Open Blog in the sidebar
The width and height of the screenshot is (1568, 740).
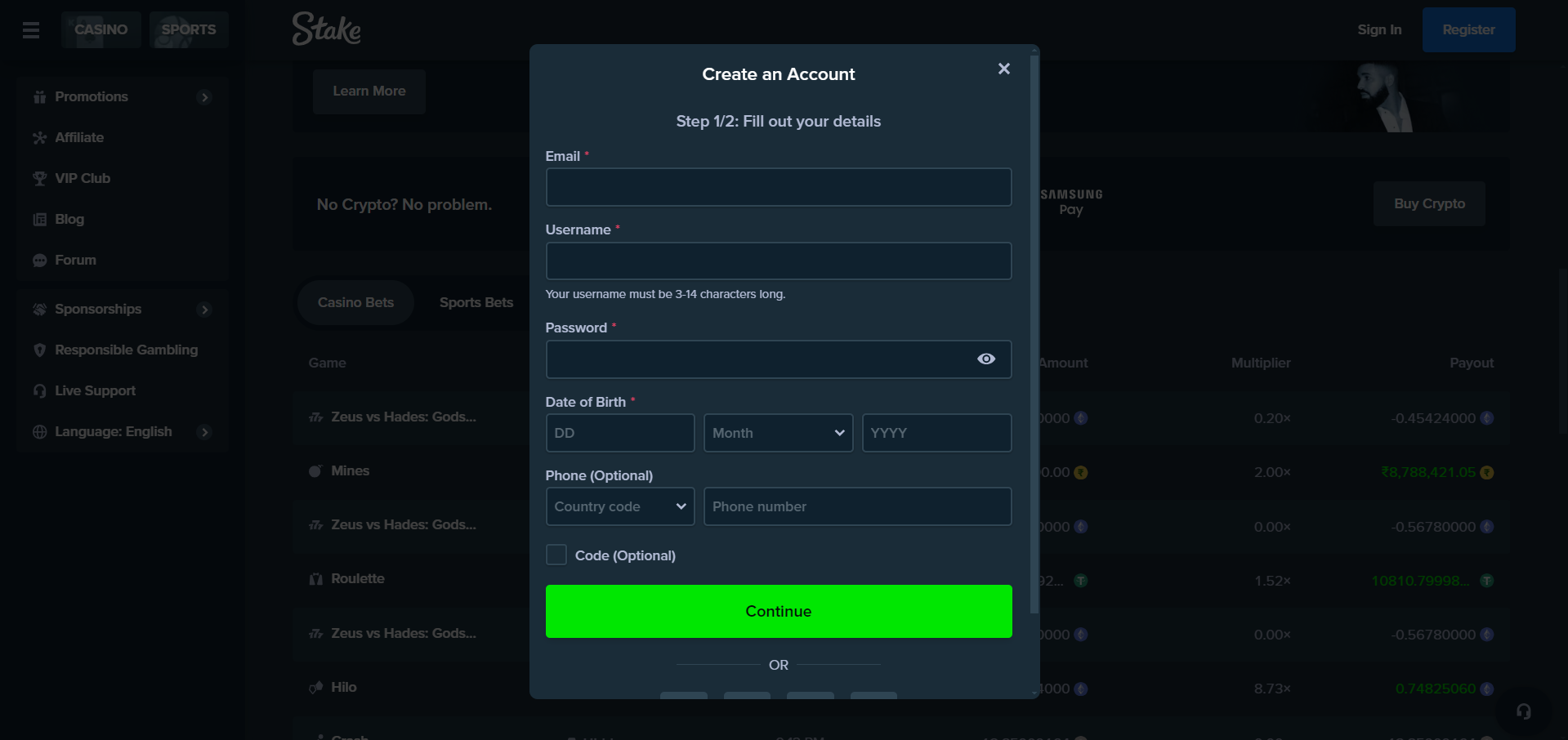[x=69, y=219]
